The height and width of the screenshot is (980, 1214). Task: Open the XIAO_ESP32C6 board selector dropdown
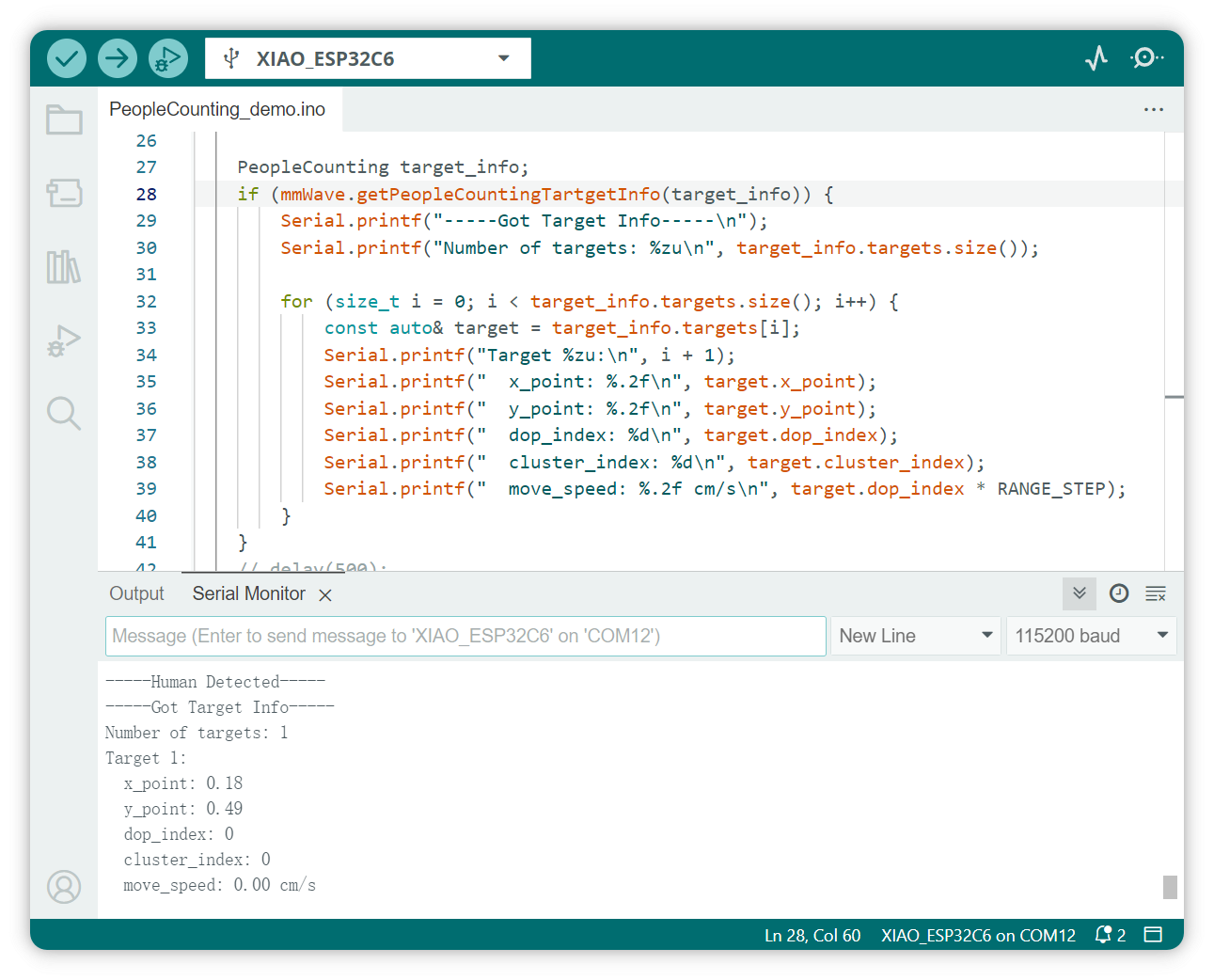tap(368, 58)
